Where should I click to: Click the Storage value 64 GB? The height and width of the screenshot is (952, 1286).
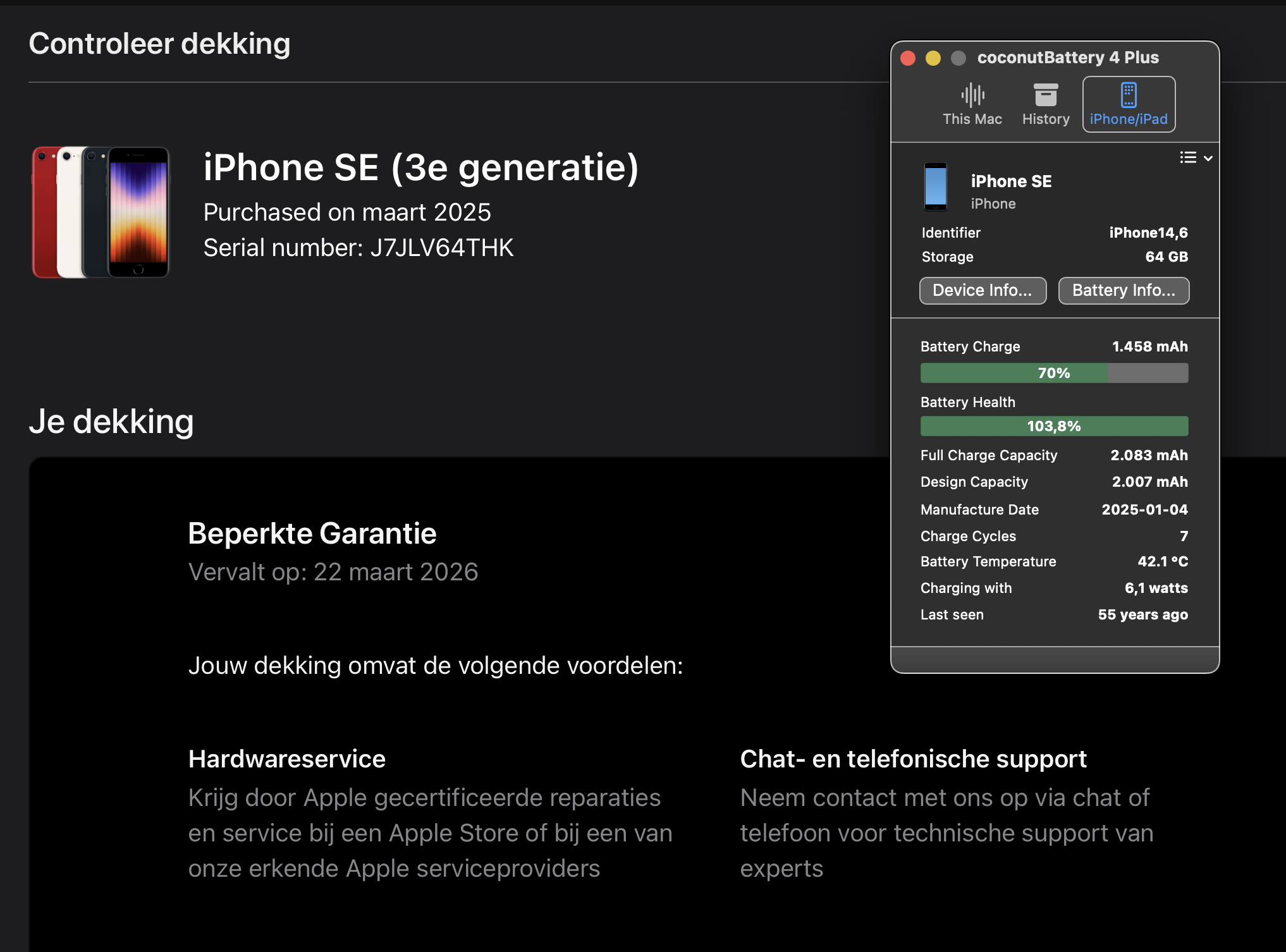[1167, 257]
